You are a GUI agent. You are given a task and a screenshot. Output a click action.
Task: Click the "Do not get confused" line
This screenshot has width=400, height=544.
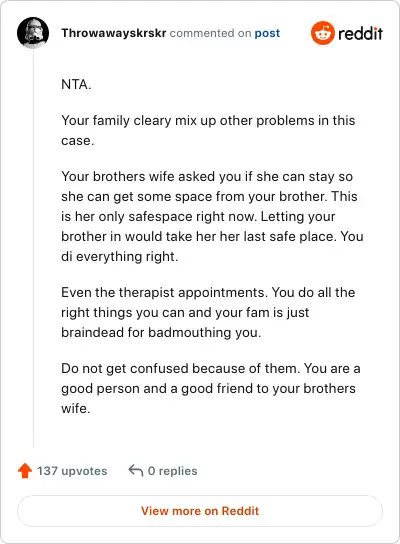point(211,368)
